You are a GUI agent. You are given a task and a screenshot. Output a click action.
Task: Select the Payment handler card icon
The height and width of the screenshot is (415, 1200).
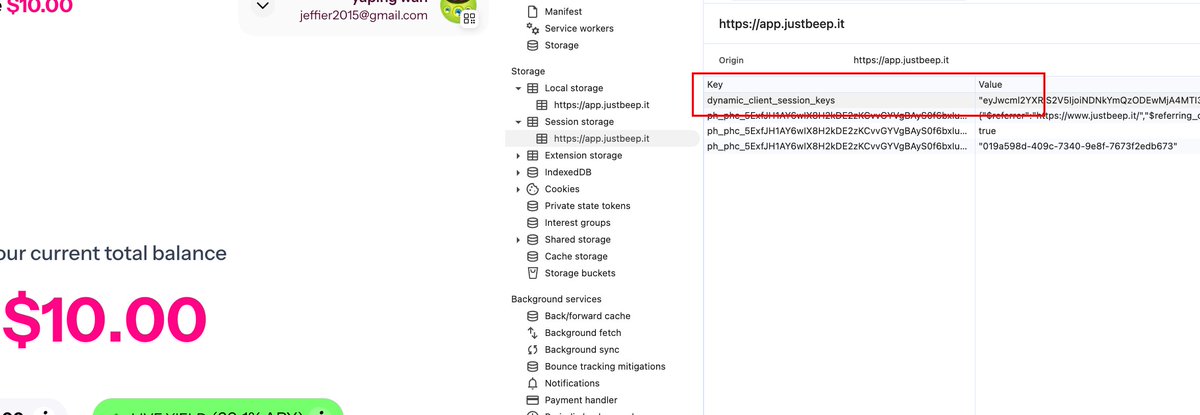point(533,400)
